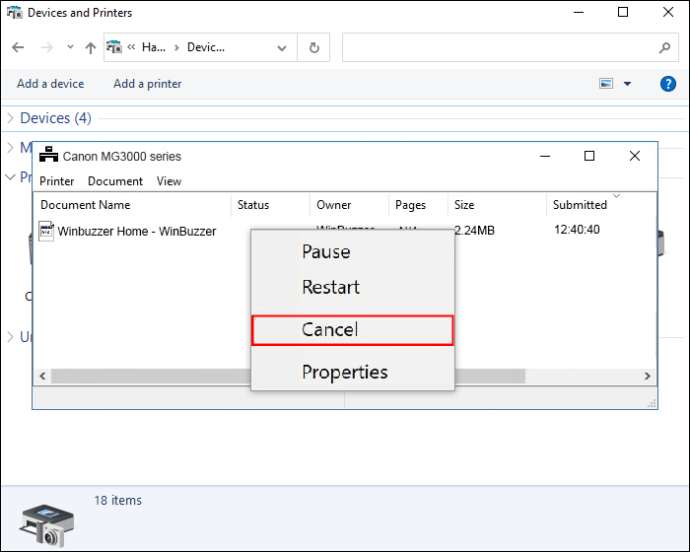Click the Devices and Printers title icon

click(x=15, y=12)
